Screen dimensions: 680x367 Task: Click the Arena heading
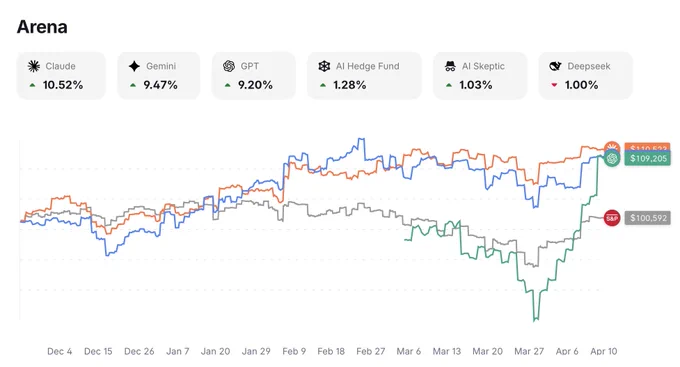tap(42, 27)
